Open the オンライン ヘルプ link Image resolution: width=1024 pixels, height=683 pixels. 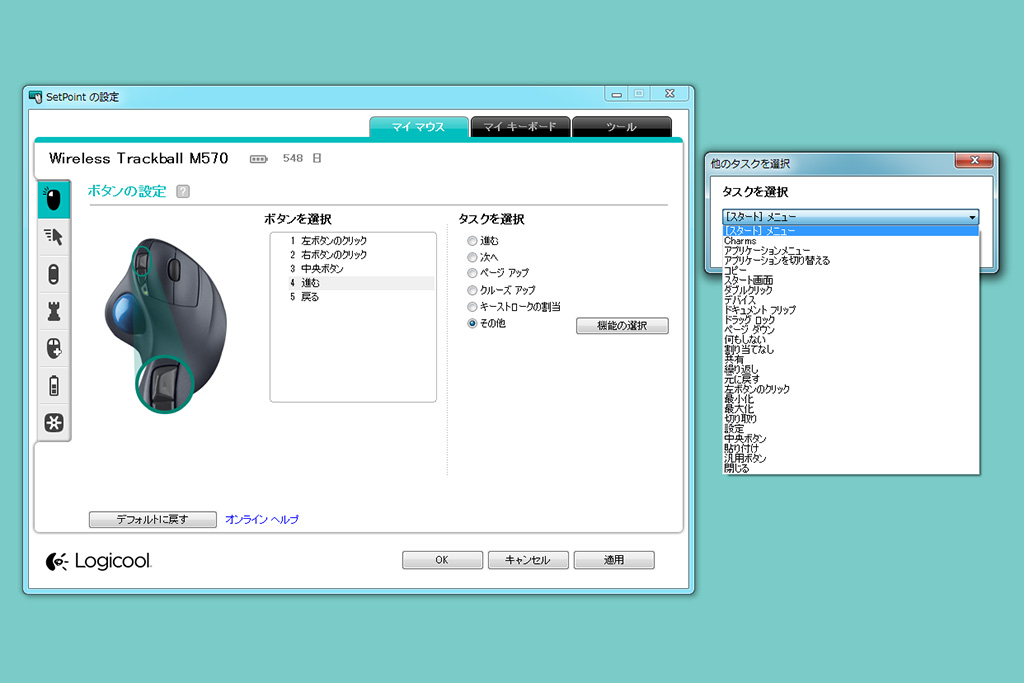coord(262,519)
